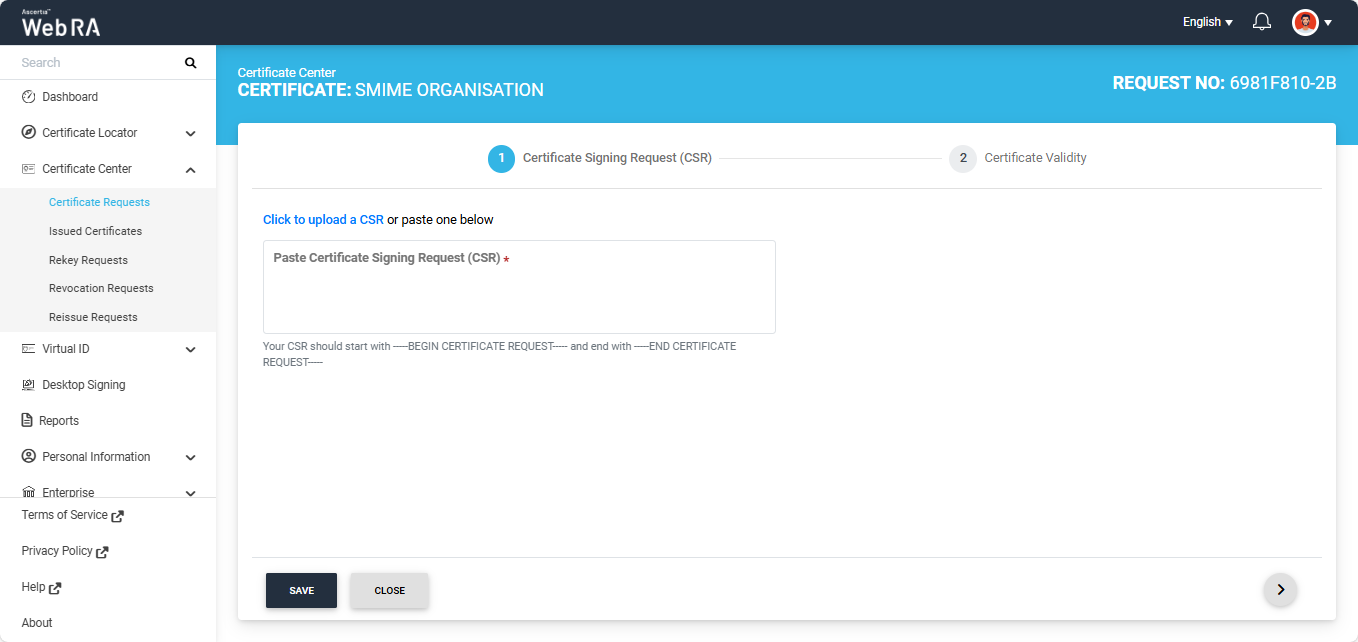Expand the Personal Information section
Viewport: 1358px width, 642px height.
click(x=190, y=457)
